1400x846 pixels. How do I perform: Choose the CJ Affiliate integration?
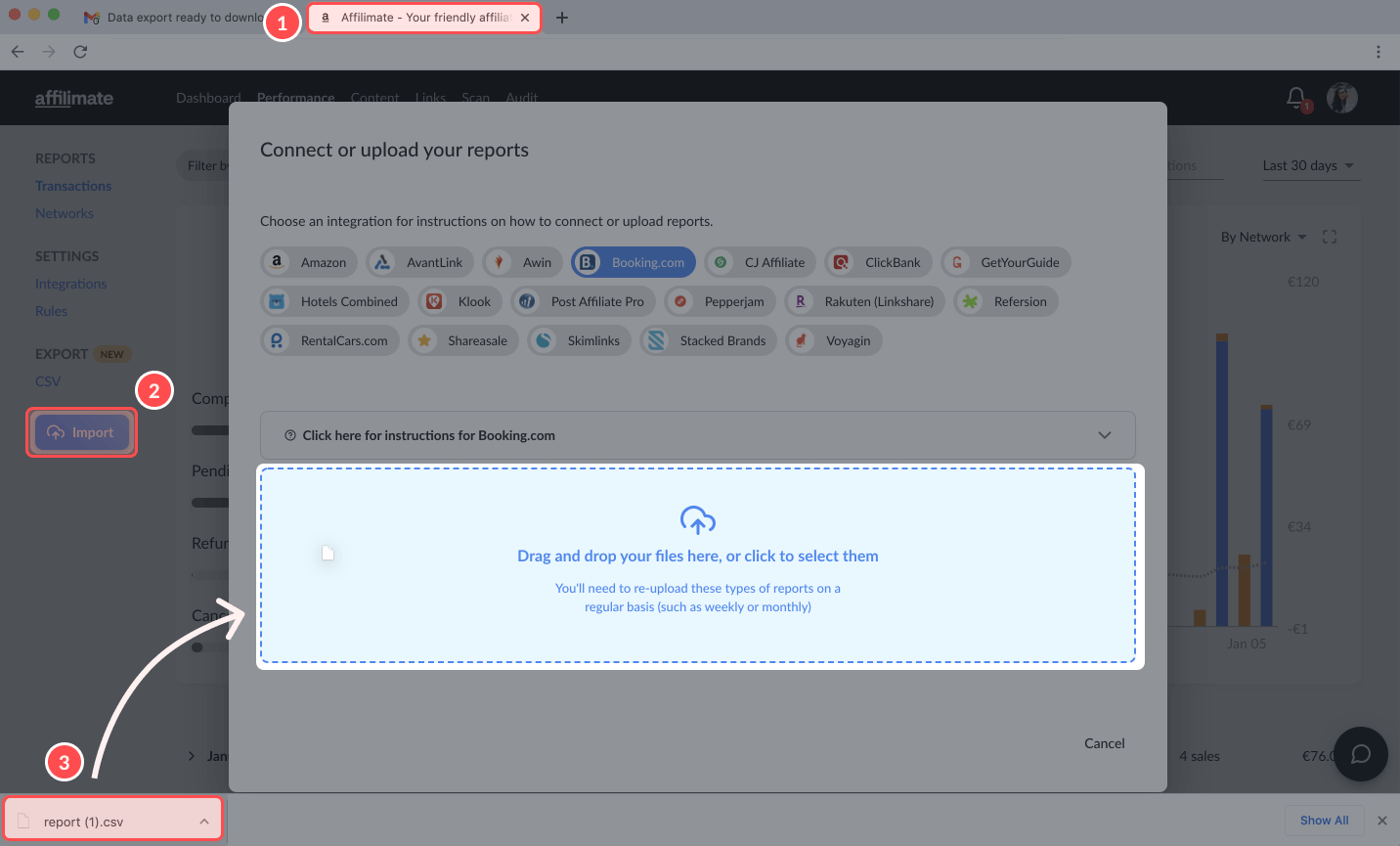761,262
